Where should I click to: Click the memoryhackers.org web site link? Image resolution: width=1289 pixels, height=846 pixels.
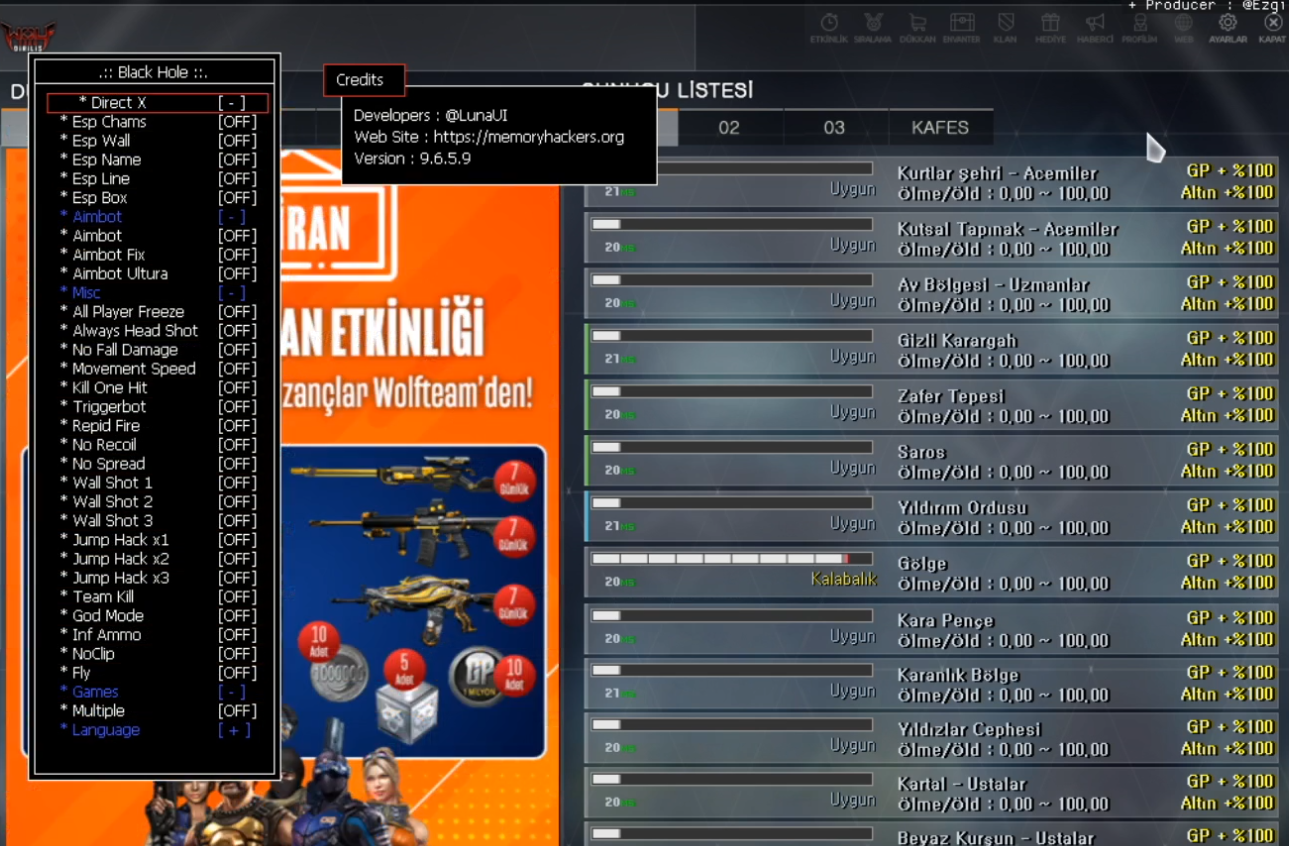pos(528,137)
